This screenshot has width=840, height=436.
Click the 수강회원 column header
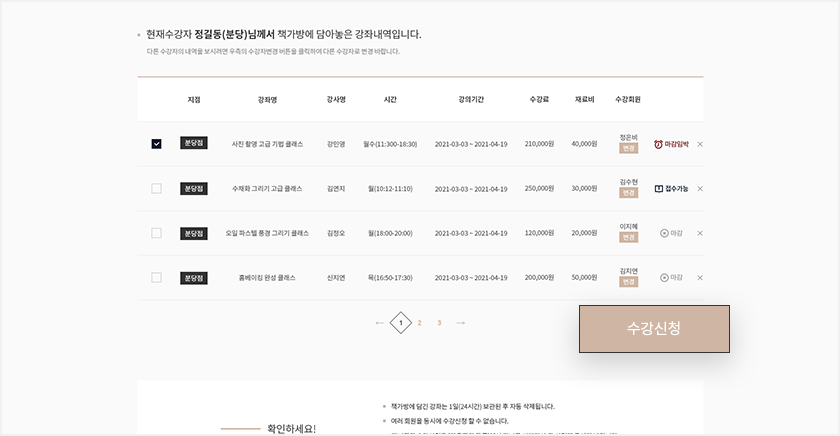(628, 99)
